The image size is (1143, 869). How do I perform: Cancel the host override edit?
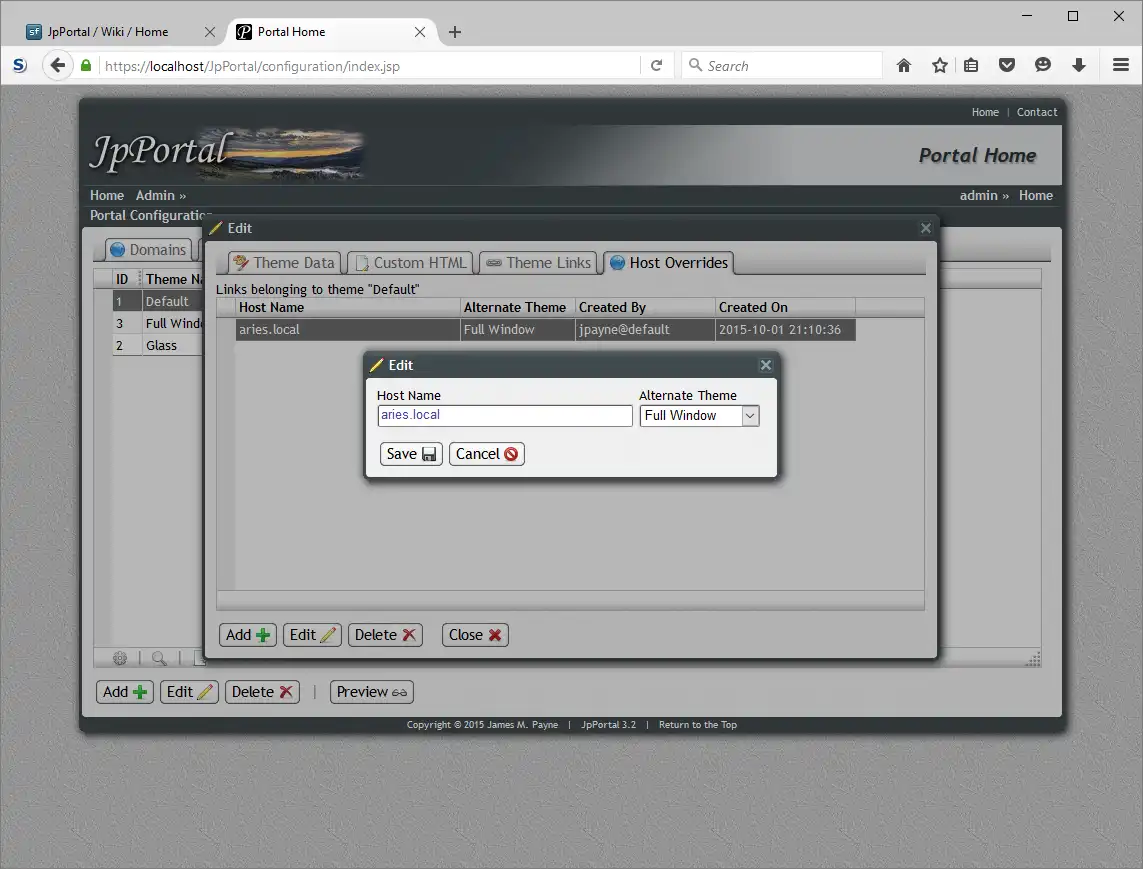click(486, 454)
